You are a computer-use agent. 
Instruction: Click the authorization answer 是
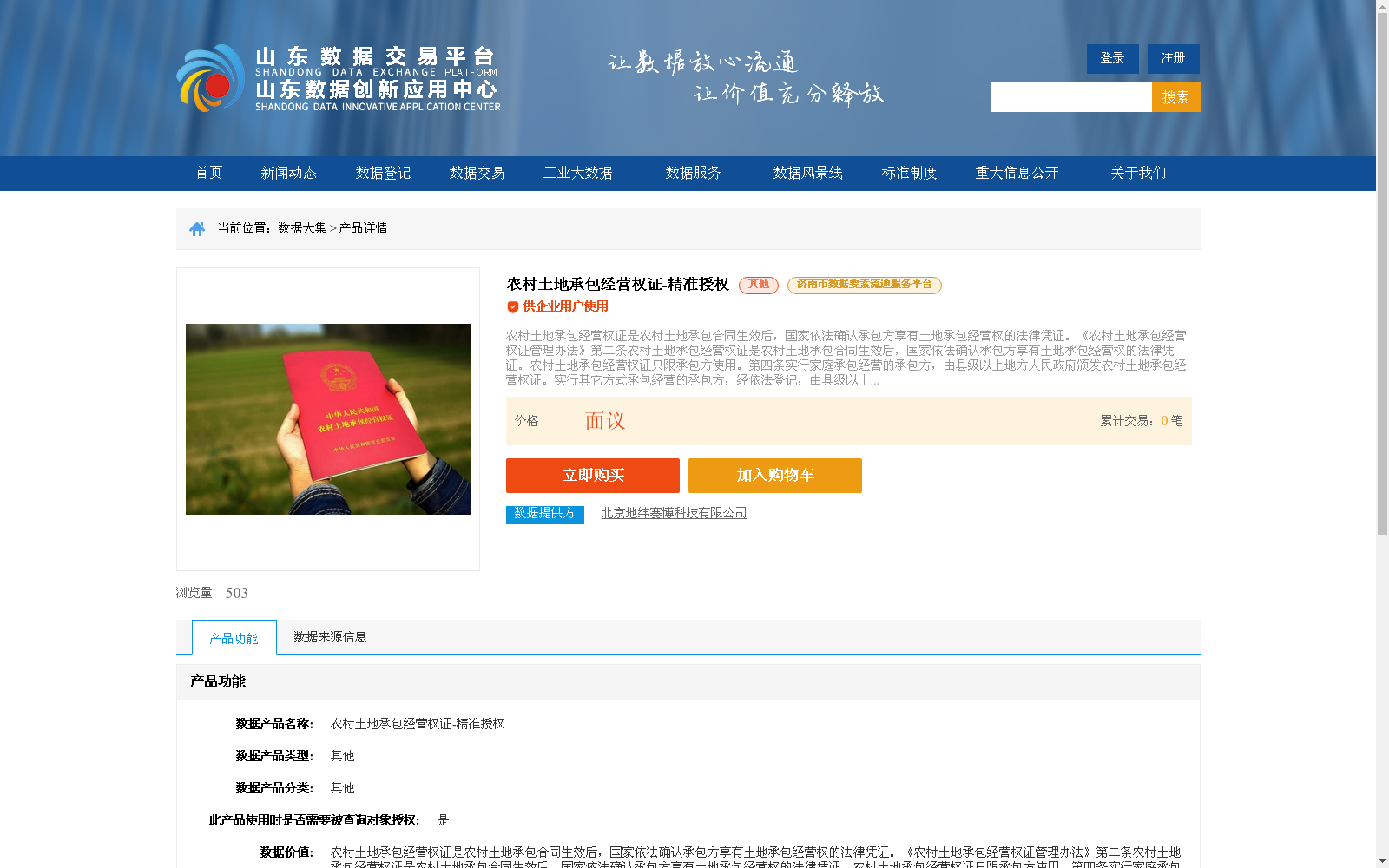coord(444,820)
